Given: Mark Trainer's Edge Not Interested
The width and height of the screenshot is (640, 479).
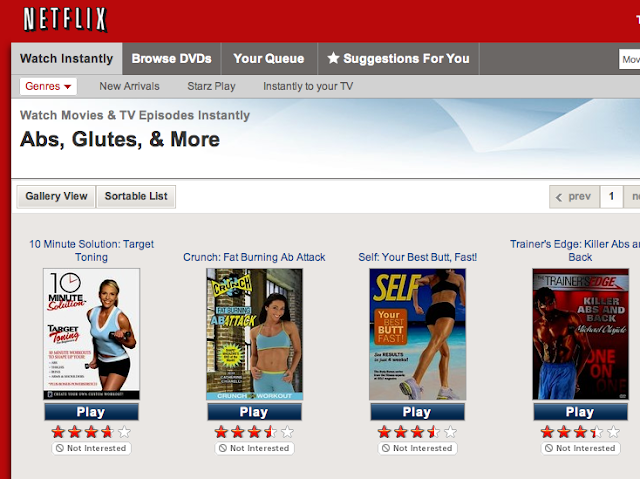Looking at the screenshot, I should pyautogui.click(x=580, y=448).
